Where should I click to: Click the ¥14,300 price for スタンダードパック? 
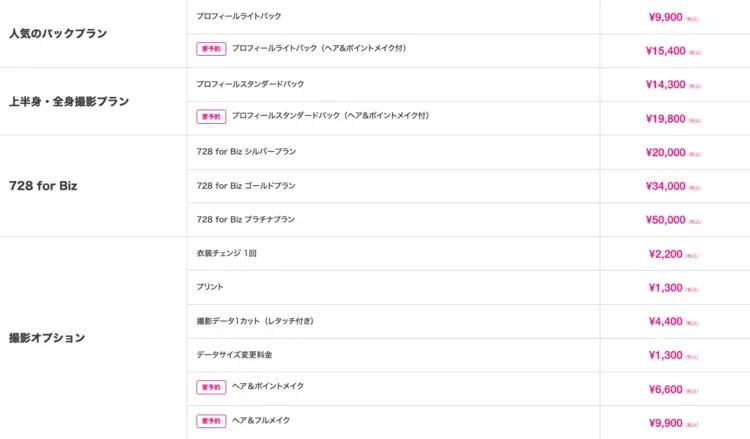(666, 85)
